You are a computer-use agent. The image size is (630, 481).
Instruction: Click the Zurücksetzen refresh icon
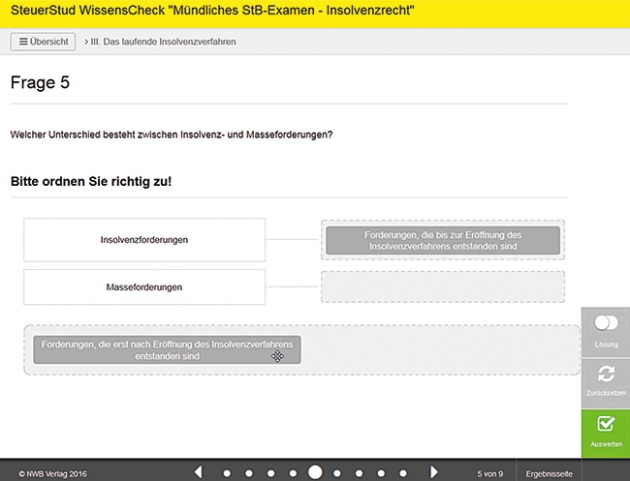pos(605,374)
